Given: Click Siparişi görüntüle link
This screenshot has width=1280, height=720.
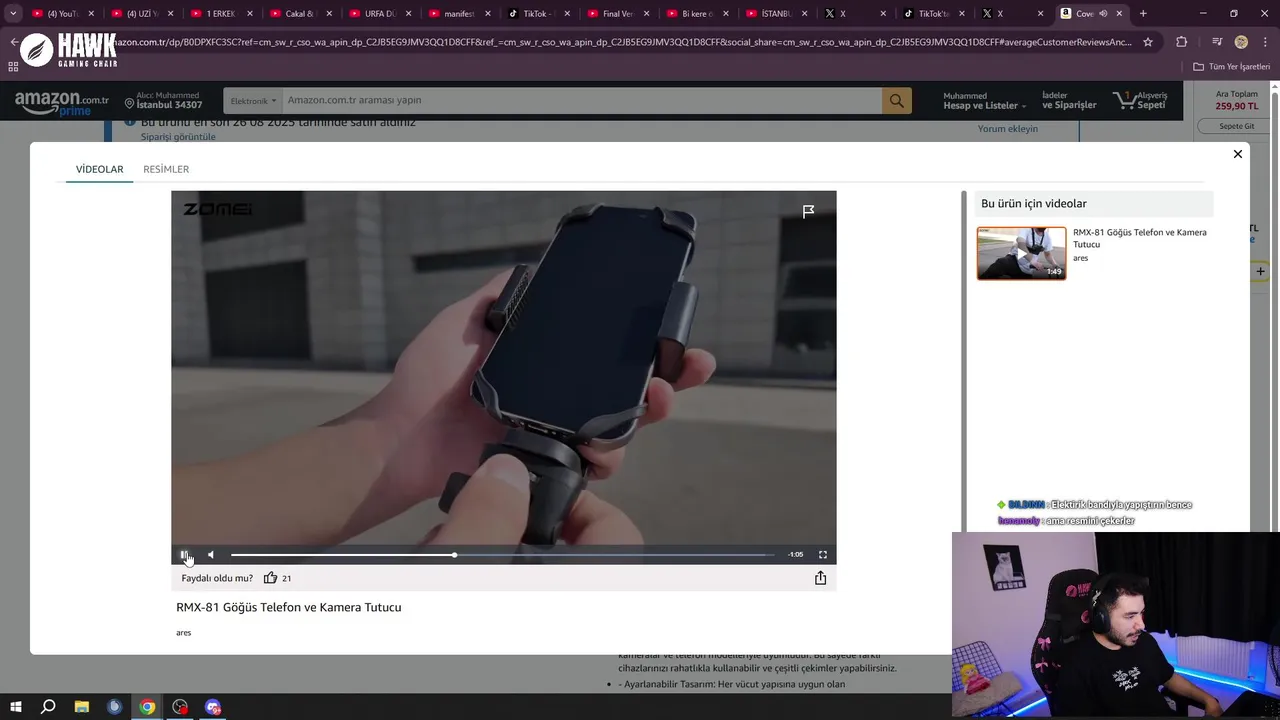Looking at the screenshot, I should tap(178, 137).
